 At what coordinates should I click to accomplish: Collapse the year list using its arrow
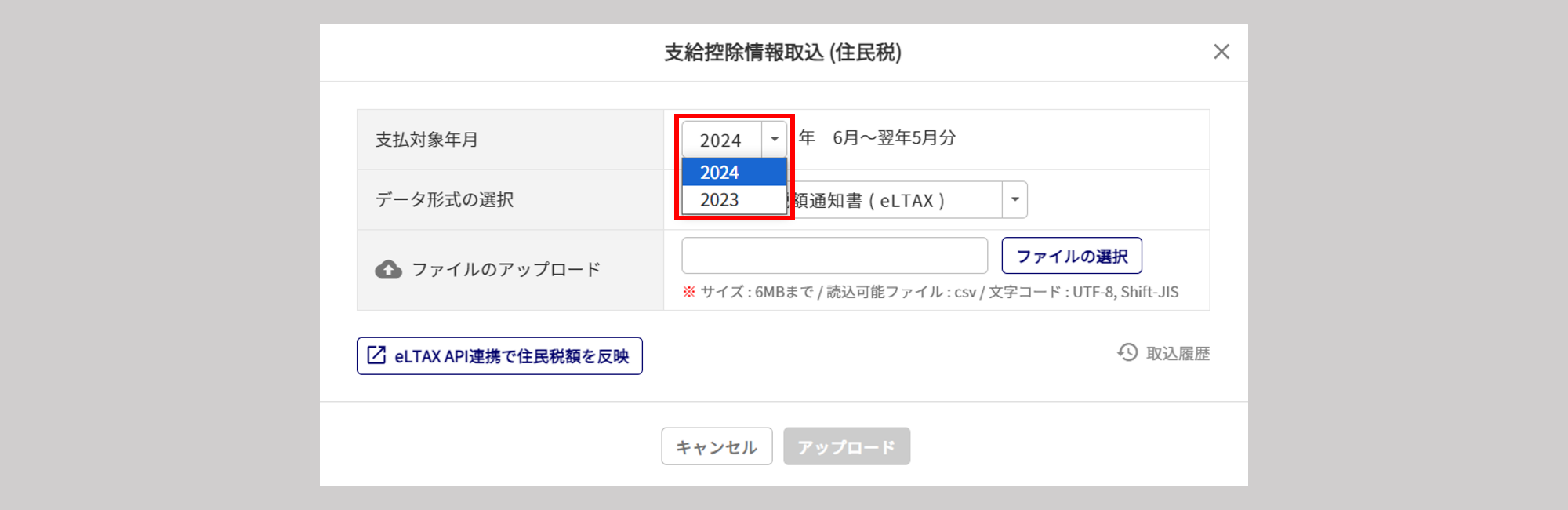pos(775,140)
